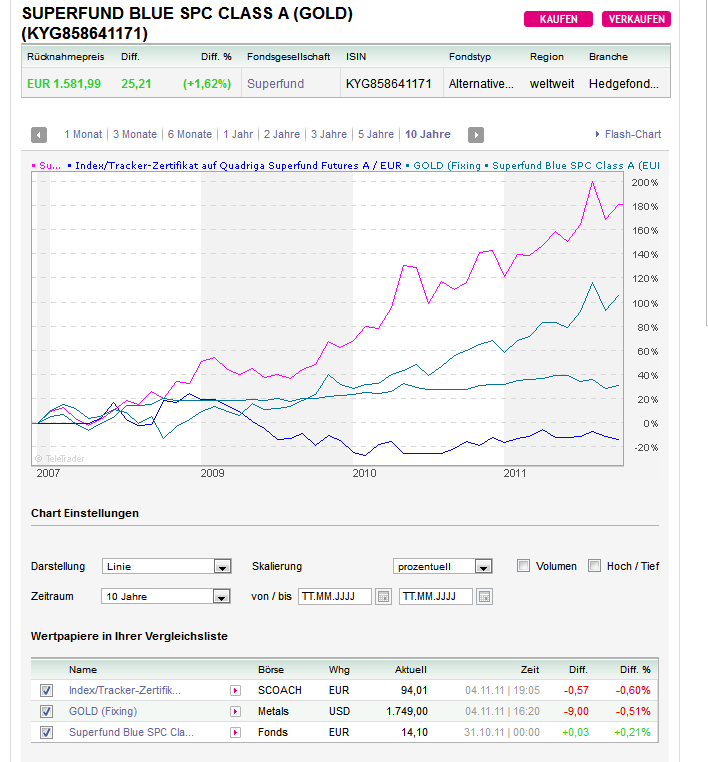This screenshot has width=708, height=762.
Task: Click the 'von' start date field
Action: (x=335, y=596)
